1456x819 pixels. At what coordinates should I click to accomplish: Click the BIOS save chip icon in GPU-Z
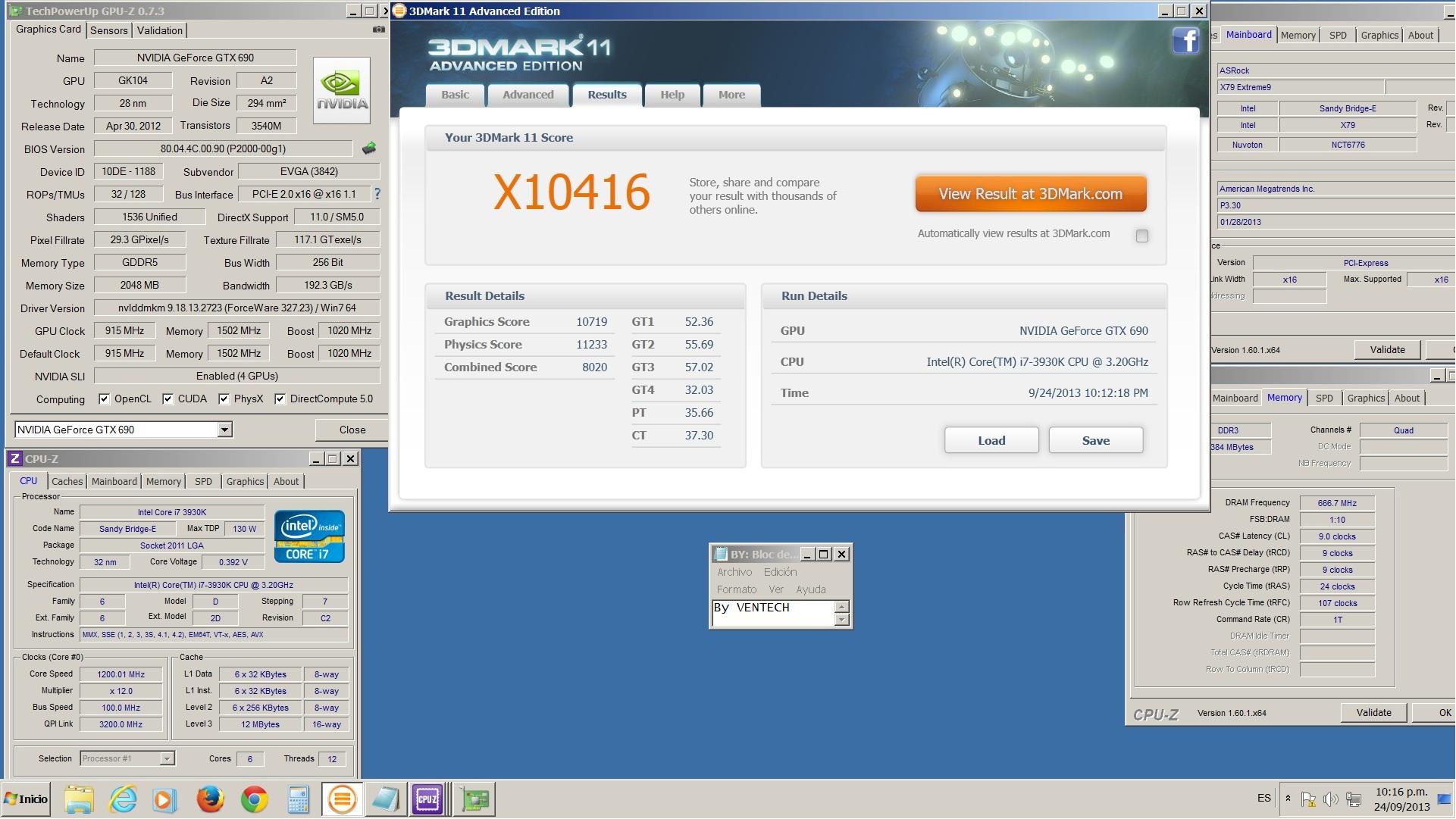(369, 148)
